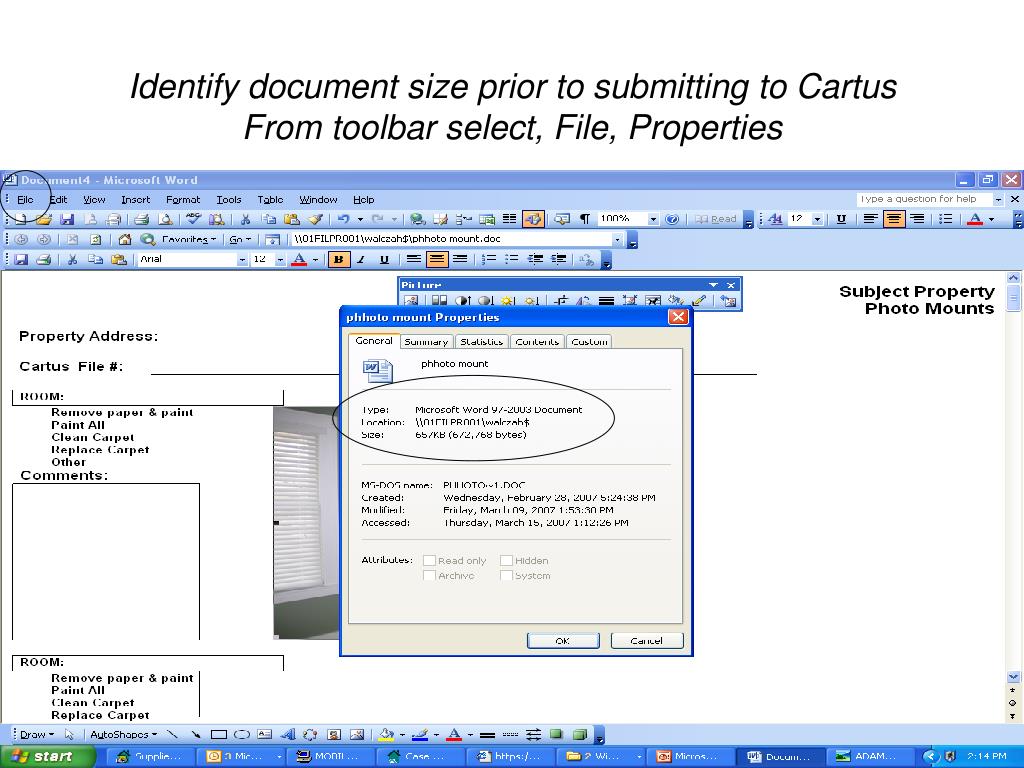The width and height of the screenshot is (1024, 768).
Task: Select the Oval shape tool
Action: (x=242, y=735)
